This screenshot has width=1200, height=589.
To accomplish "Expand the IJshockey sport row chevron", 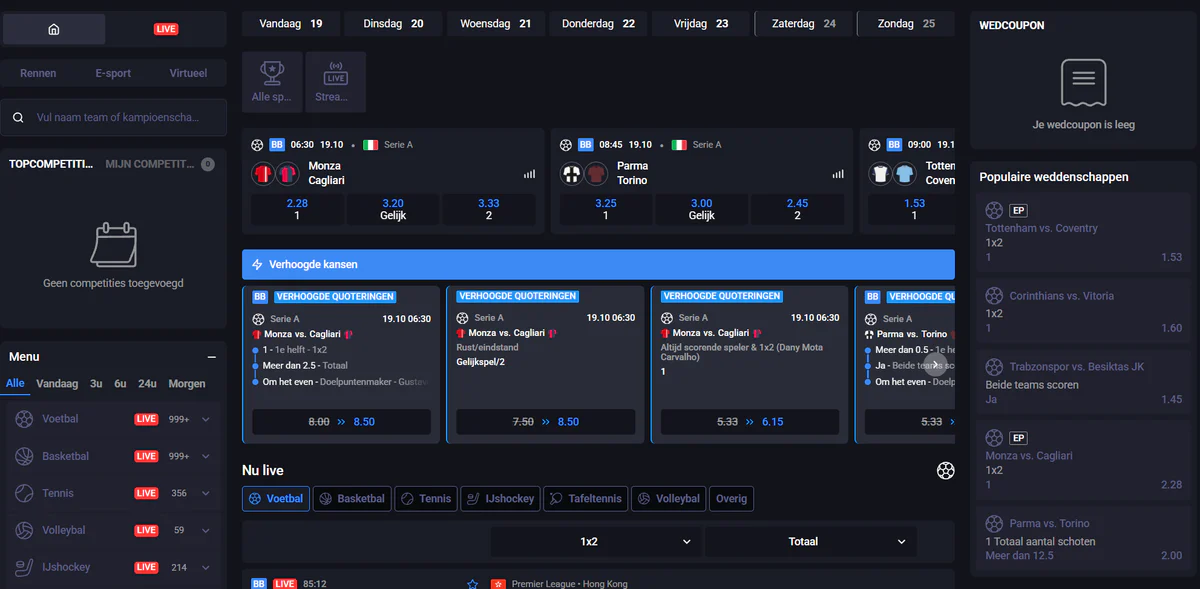I will (x=206, y=567).
